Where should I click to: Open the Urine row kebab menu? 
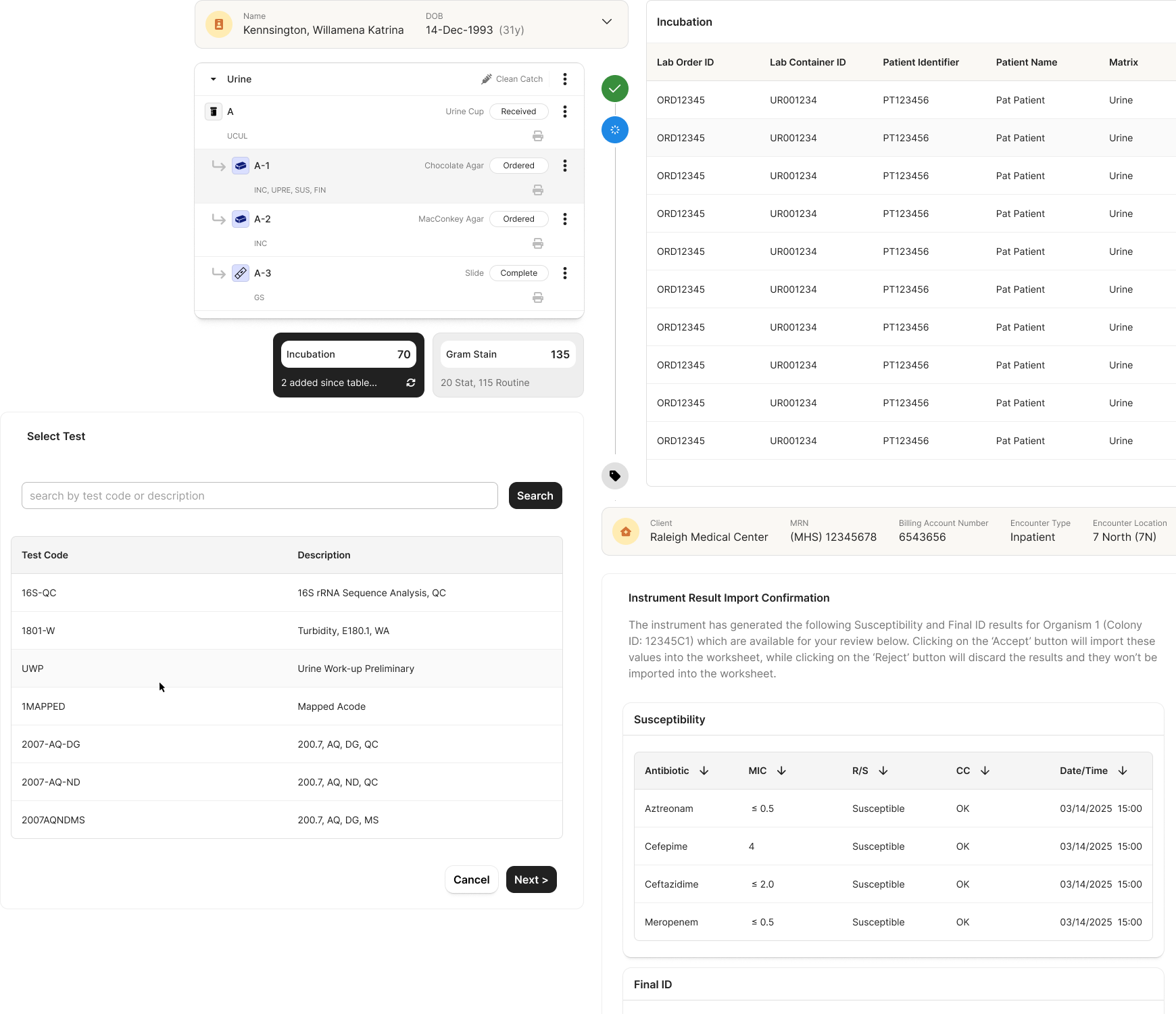point(565,79)
